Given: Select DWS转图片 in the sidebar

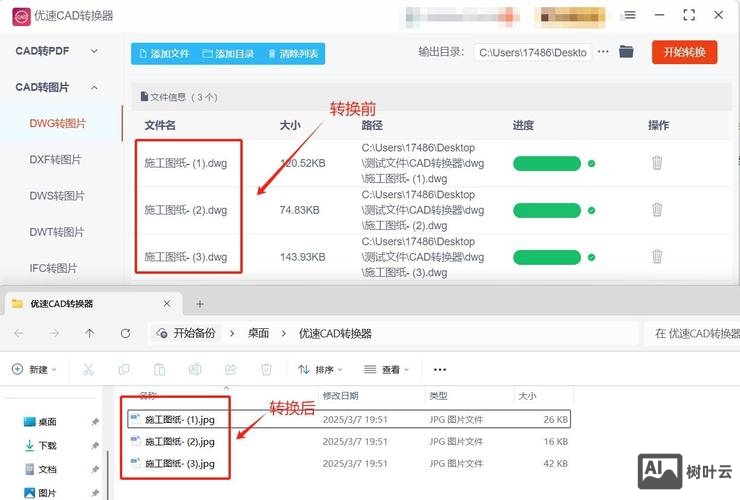Looking at the screenshot, I should 57,196.
